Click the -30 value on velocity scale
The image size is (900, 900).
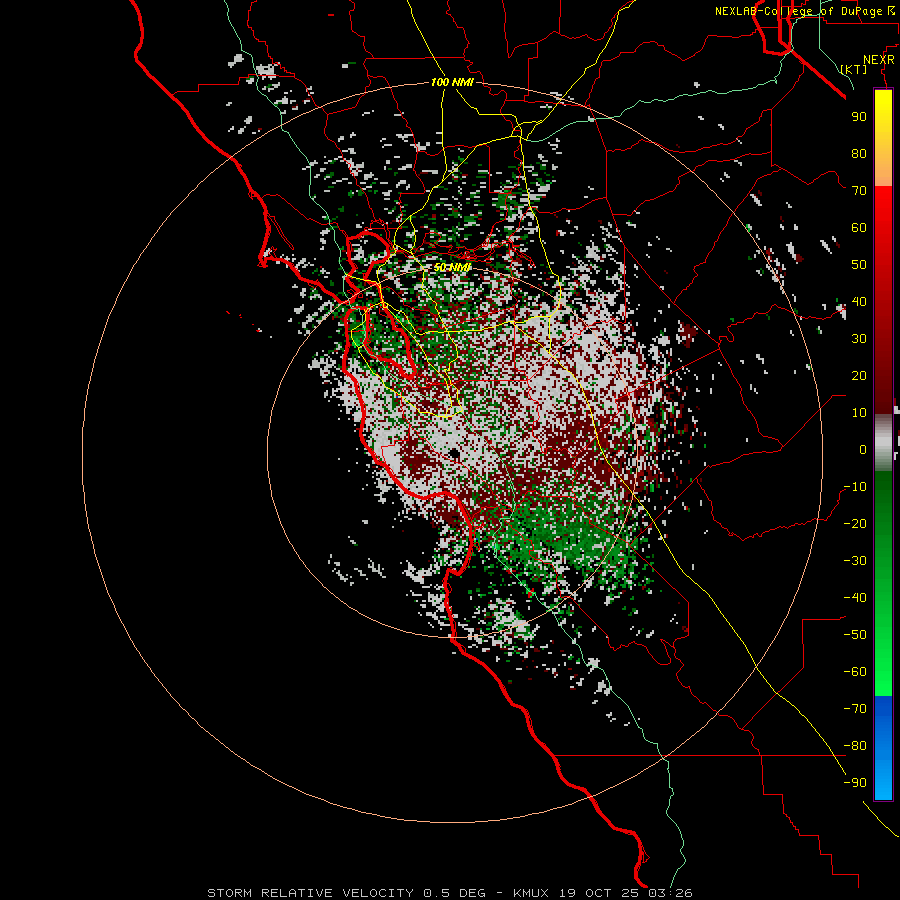coord(855,561)
